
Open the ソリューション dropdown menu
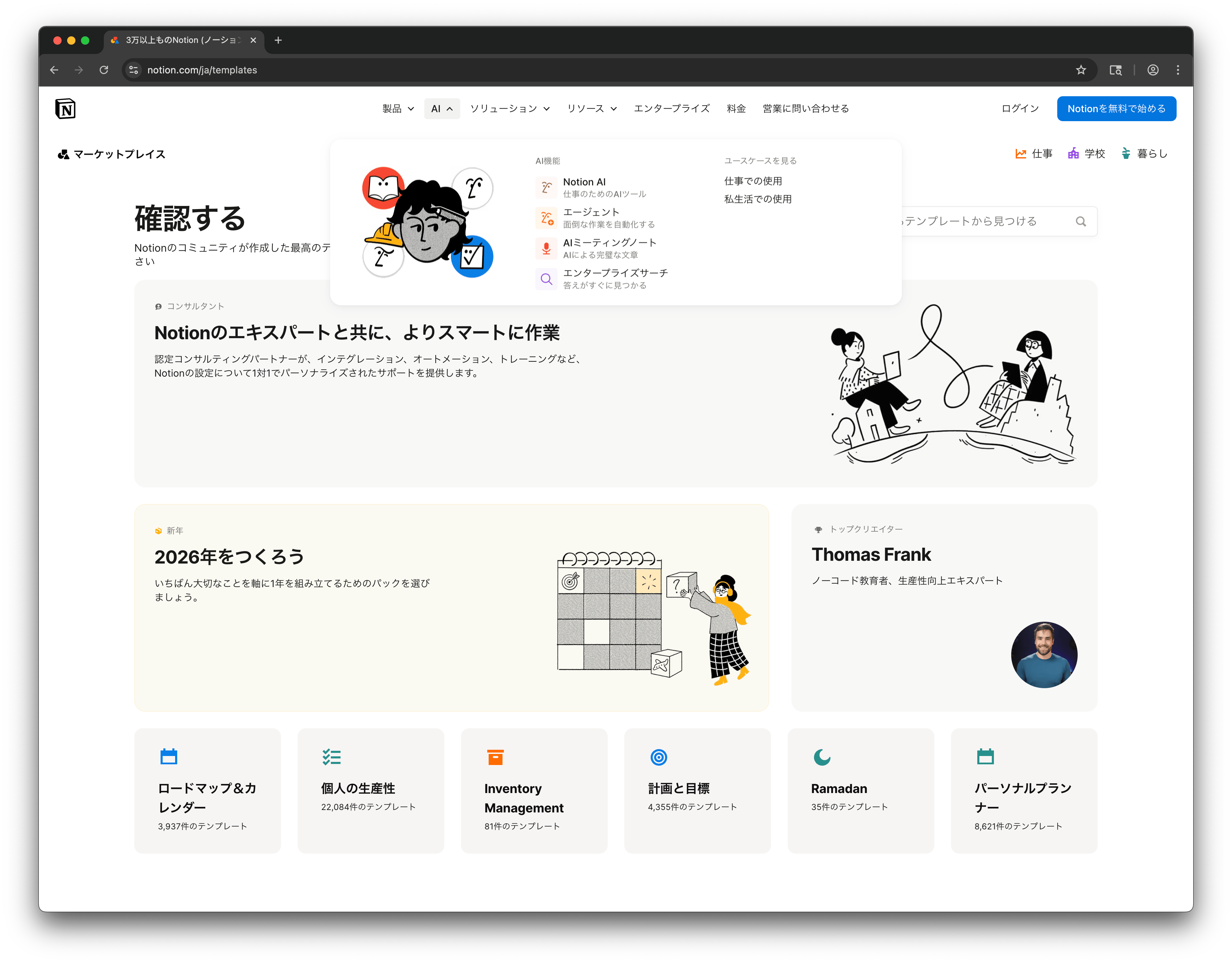(x=509, y=108)
